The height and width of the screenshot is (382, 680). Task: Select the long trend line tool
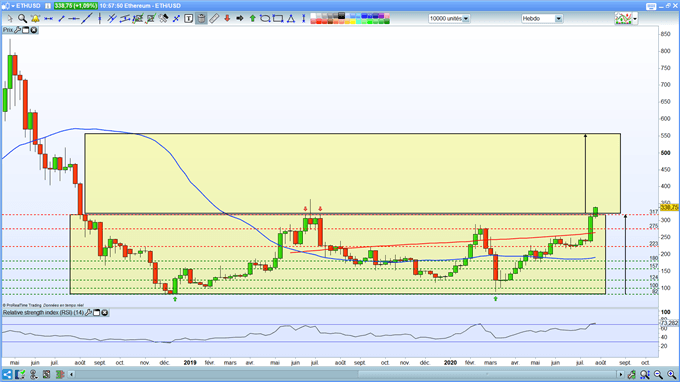click(87, 19)
